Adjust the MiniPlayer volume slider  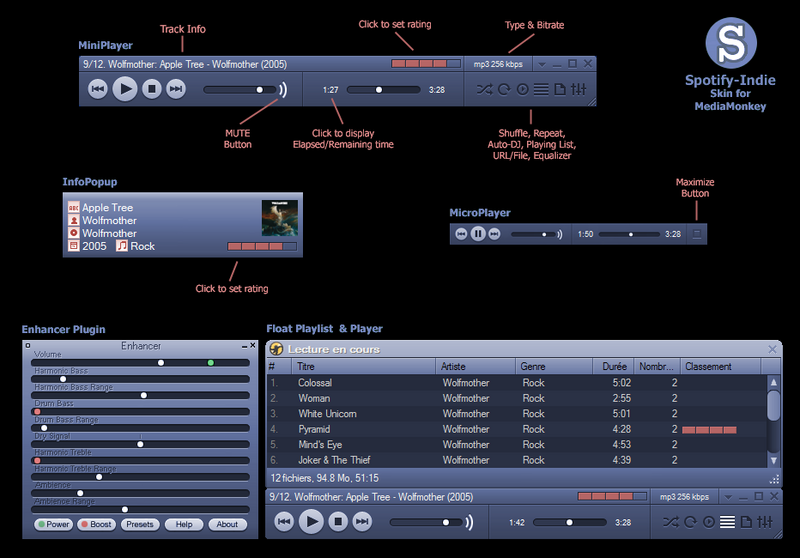click(x=240, y=90)
